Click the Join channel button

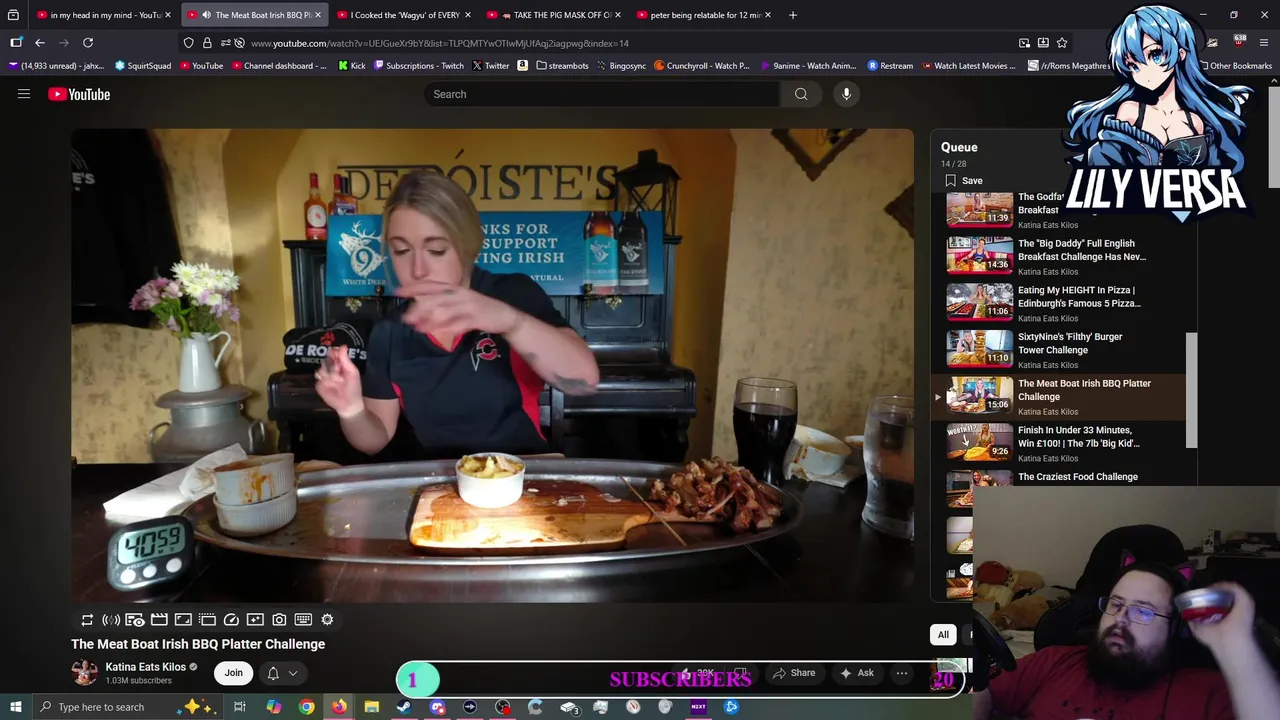(x=233, y=673)
